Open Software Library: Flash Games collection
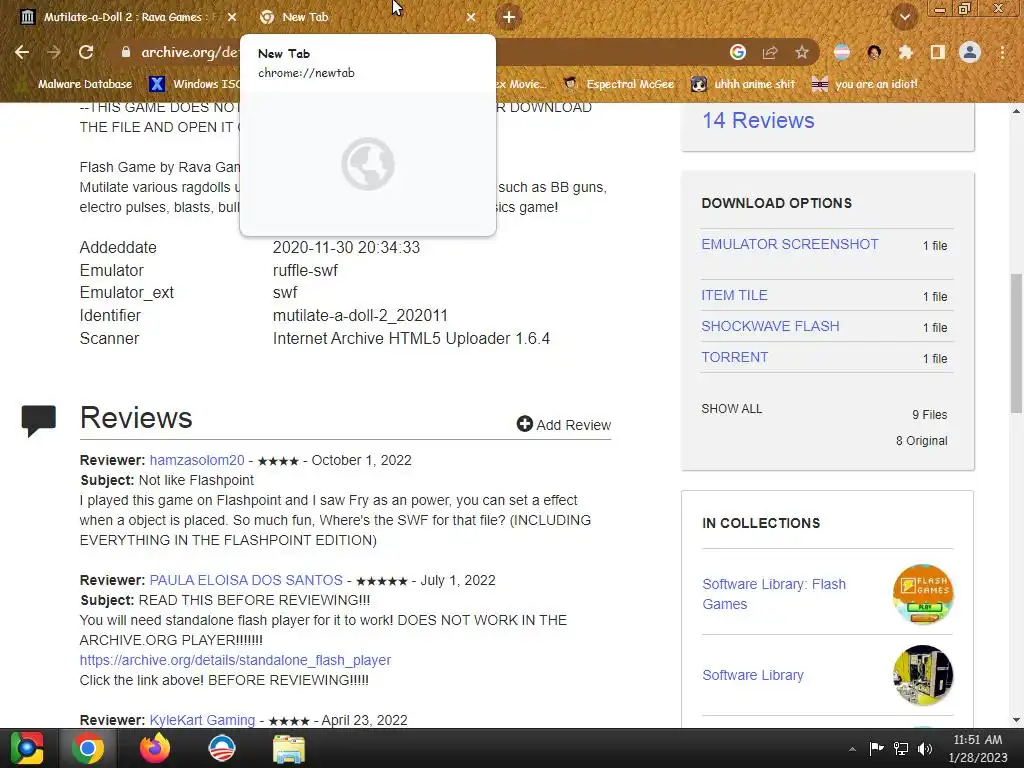 pos(774,594)
